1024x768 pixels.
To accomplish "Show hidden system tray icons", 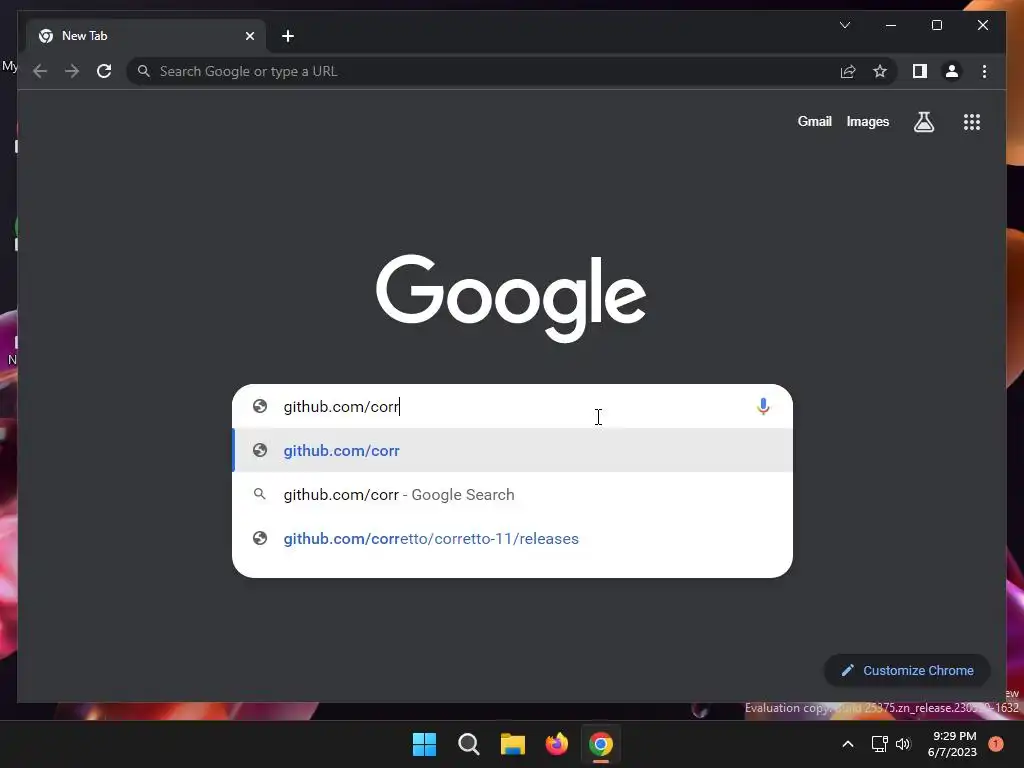I will pos(848,744).
